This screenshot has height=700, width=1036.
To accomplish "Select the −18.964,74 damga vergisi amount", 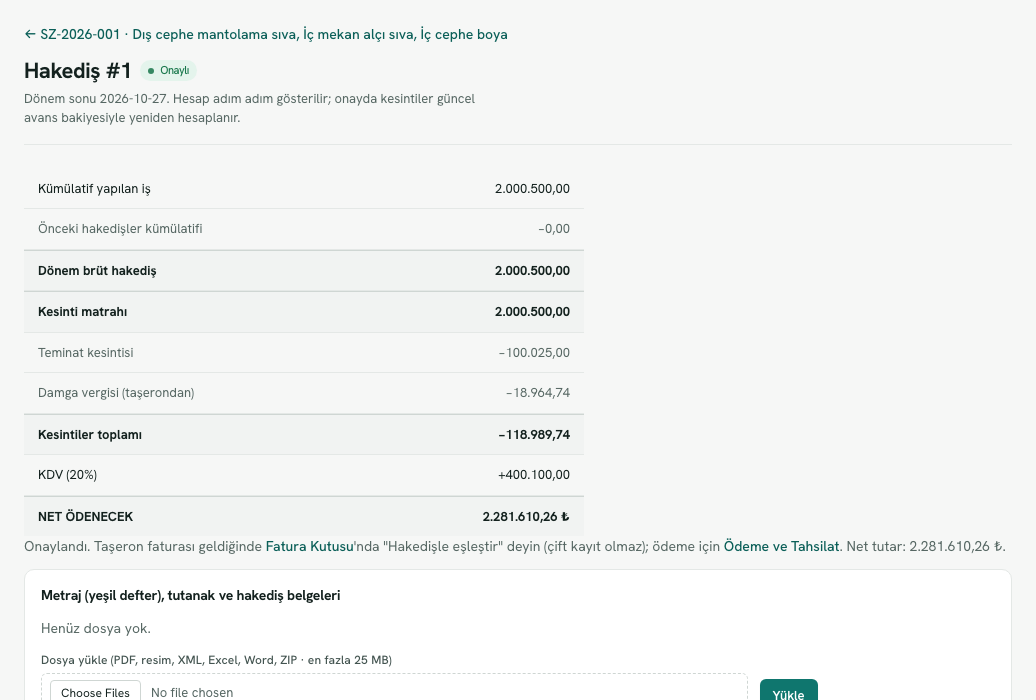I will 538,393.
